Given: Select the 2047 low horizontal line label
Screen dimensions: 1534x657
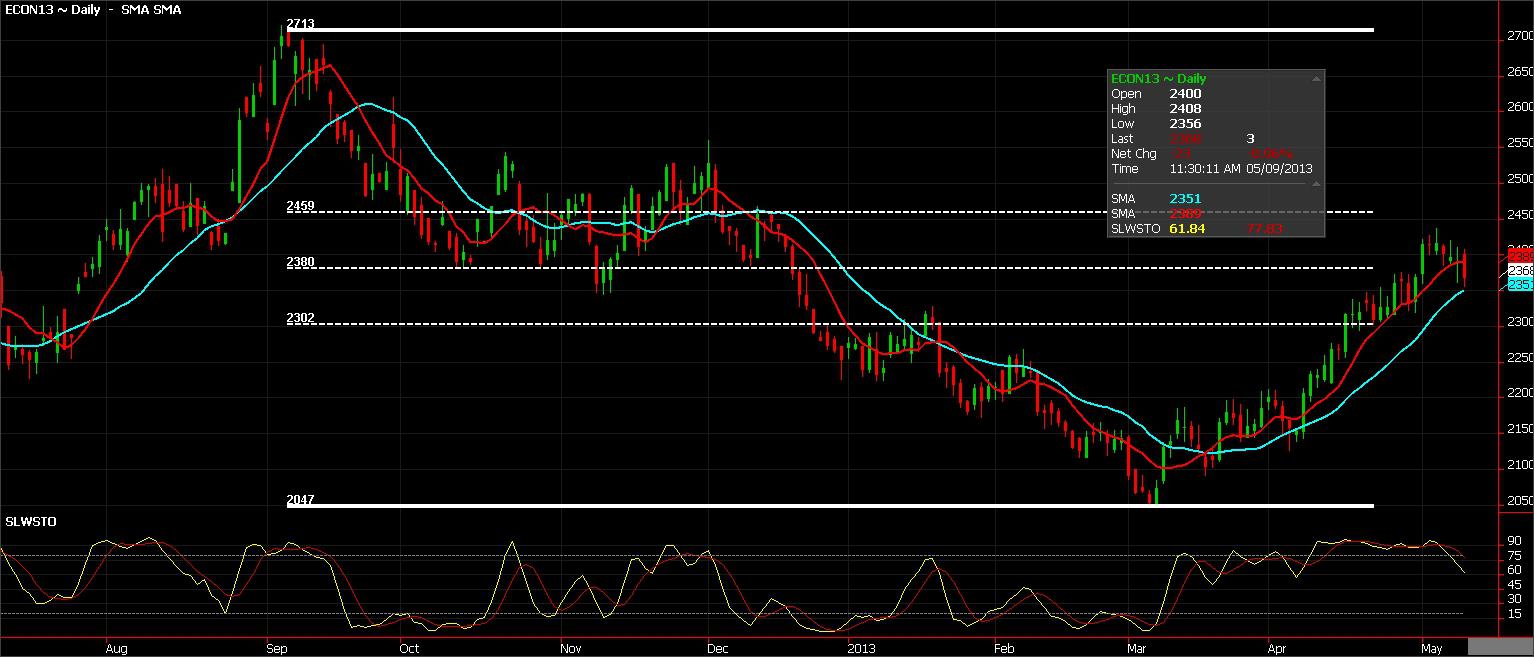Looking at the screenshot, I should point(300,499).
